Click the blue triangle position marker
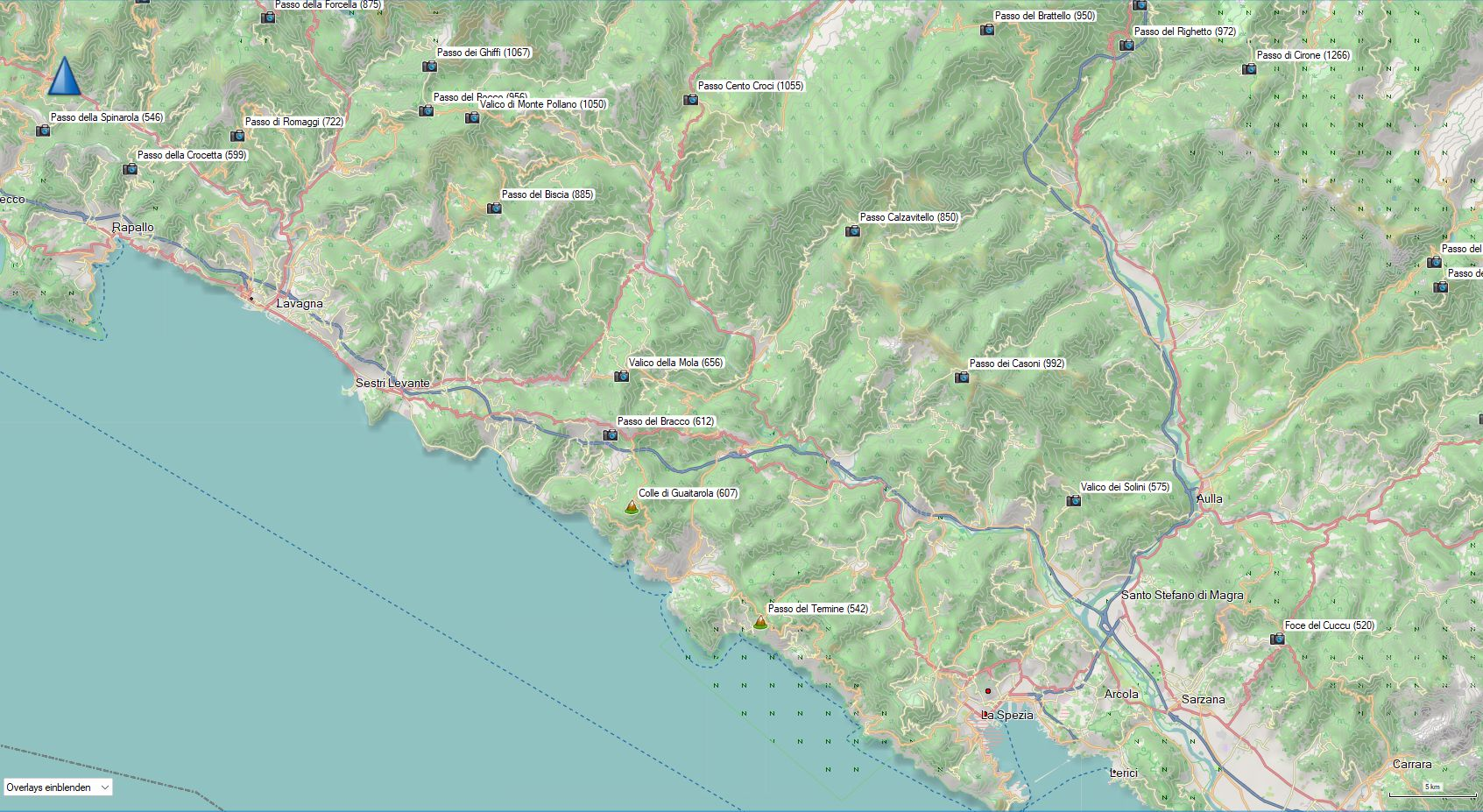 click(x=64, y=76)
